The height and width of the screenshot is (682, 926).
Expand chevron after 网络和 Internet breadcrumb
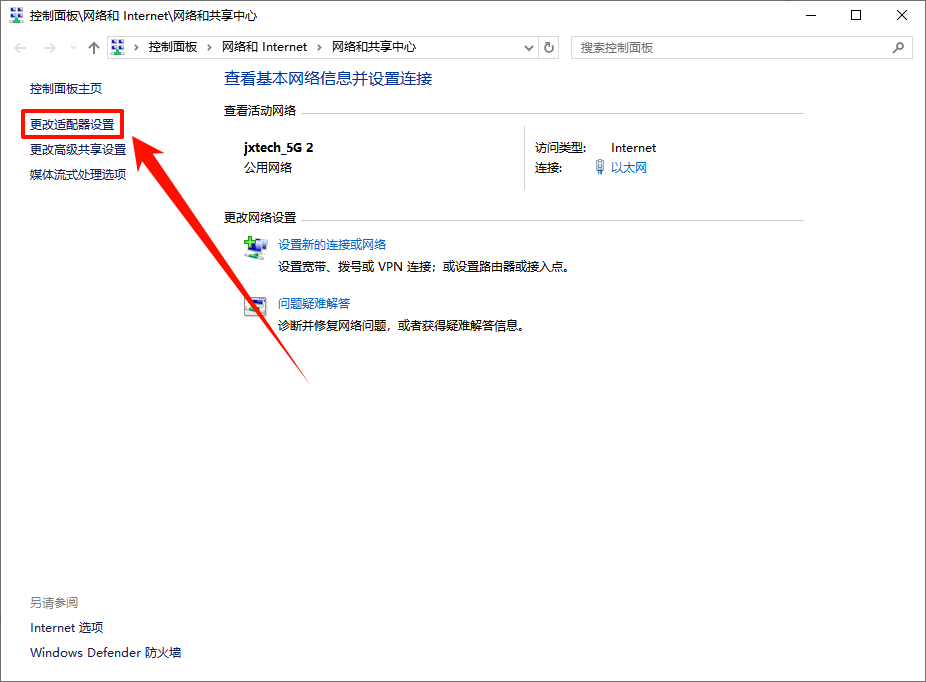click(x=319, y=48)
